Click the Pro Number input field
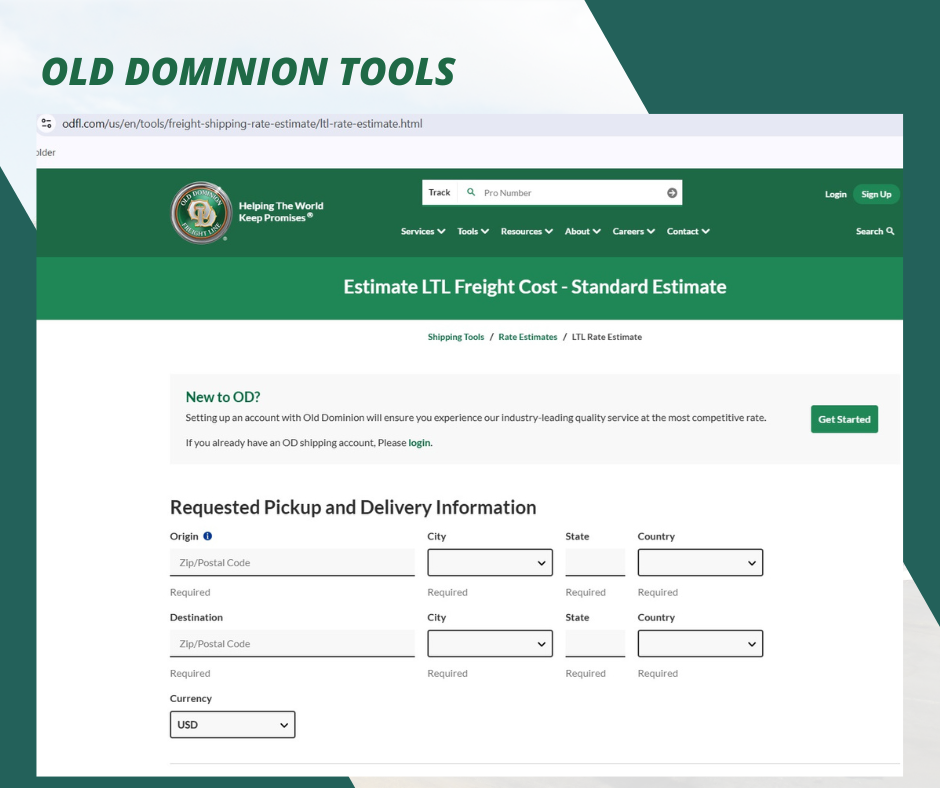This screenshot has width=940, height=788. [571, 193]
